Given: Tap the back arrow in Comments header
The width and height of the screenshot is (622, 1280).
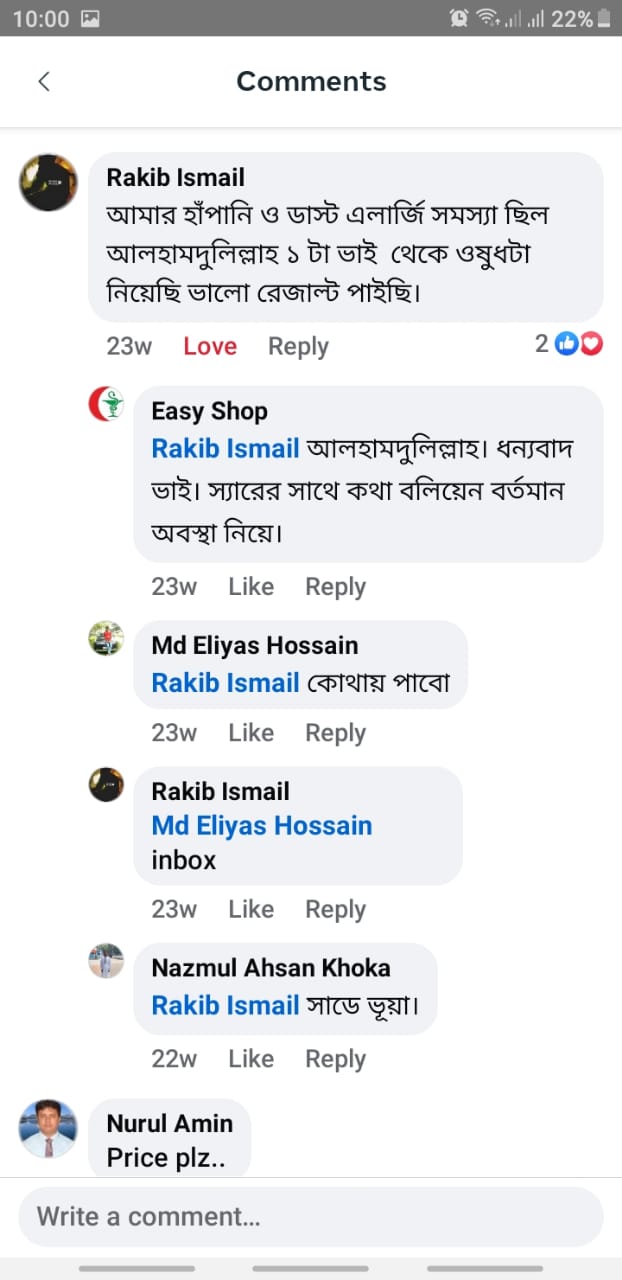Looking at the screenshot, I should (x=44, y=82).
